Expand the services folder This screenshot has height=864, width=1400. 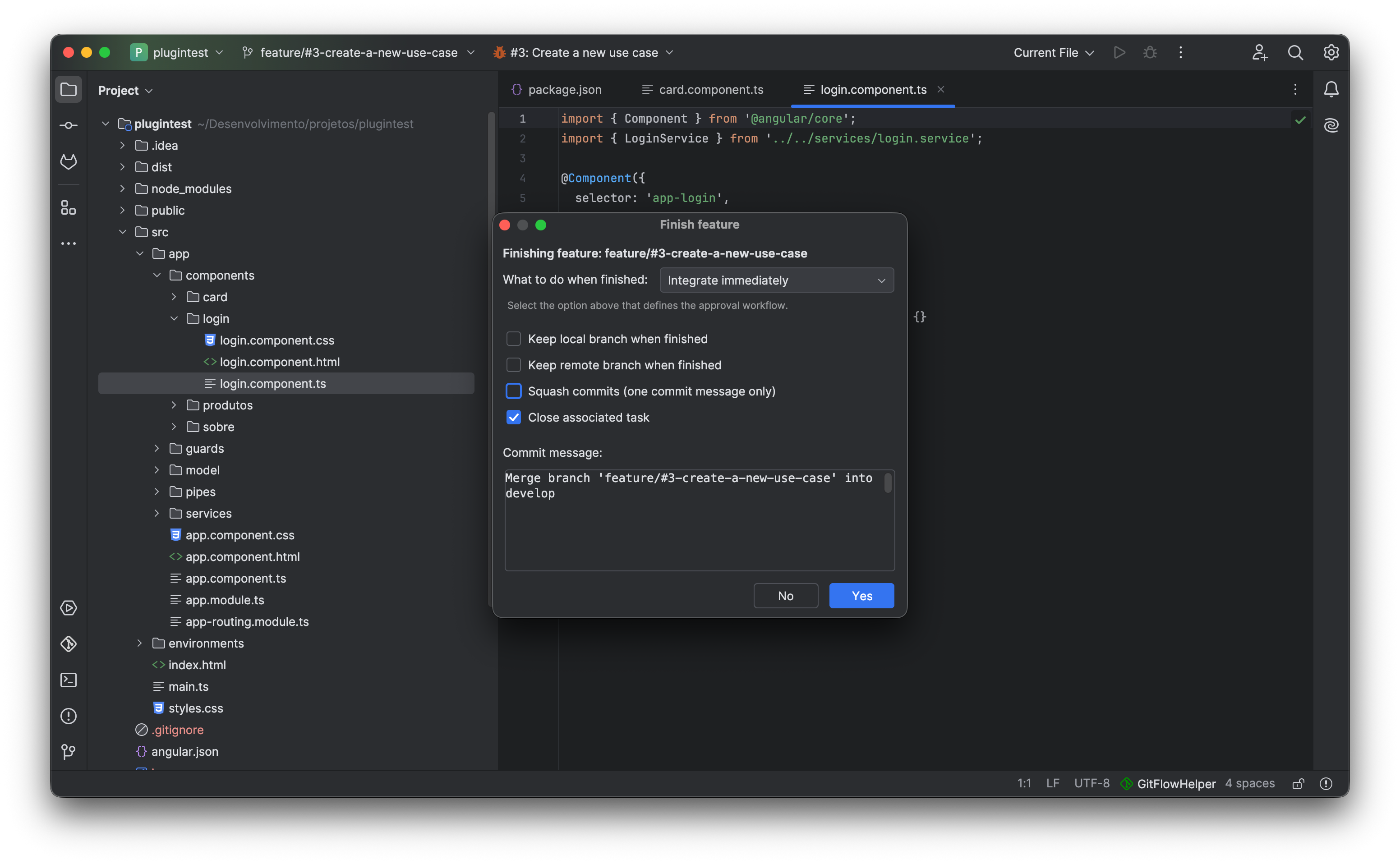(157, 514)
